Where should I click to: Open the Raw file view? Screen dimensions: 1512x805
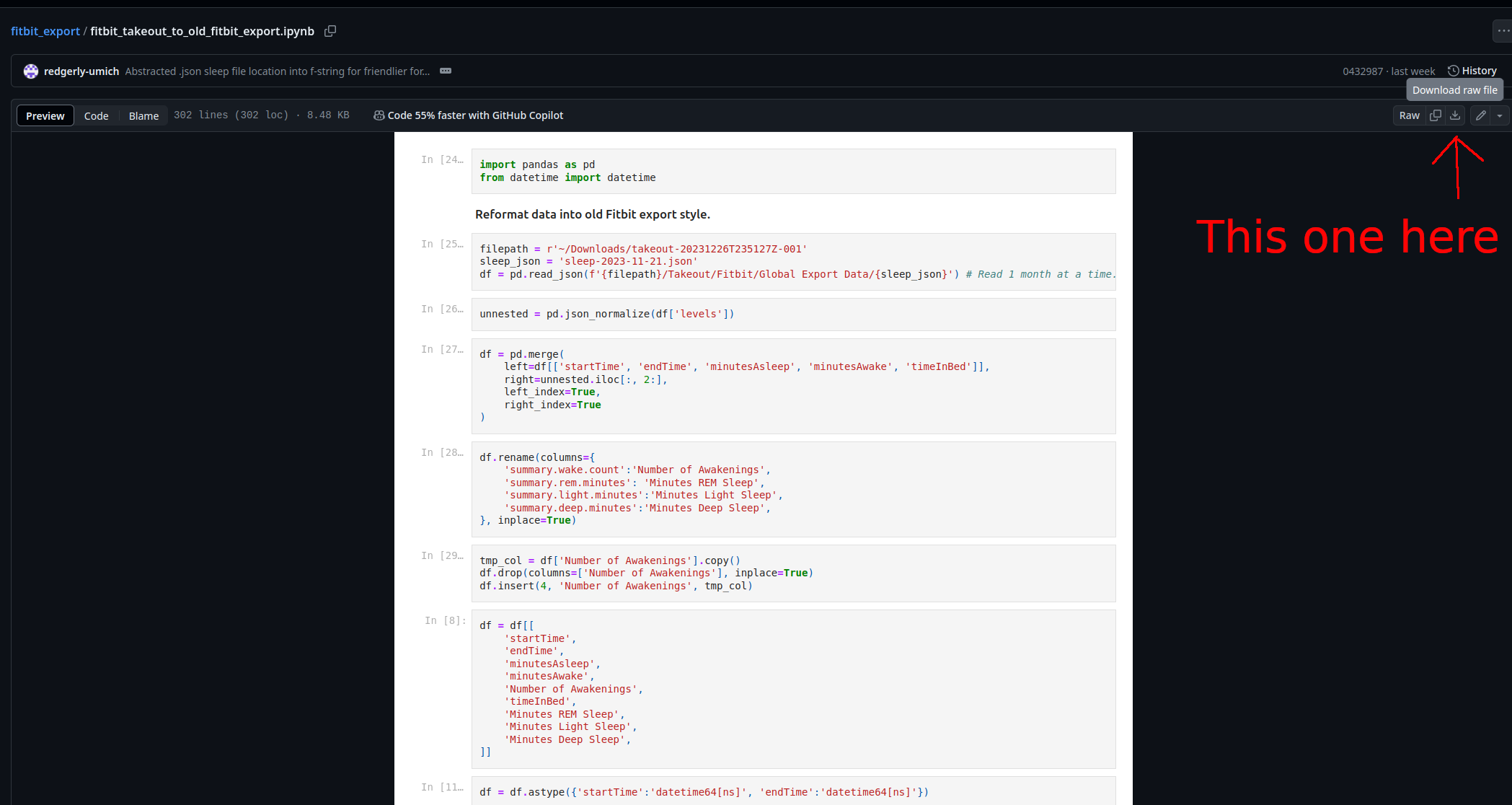coord(1409,115)
